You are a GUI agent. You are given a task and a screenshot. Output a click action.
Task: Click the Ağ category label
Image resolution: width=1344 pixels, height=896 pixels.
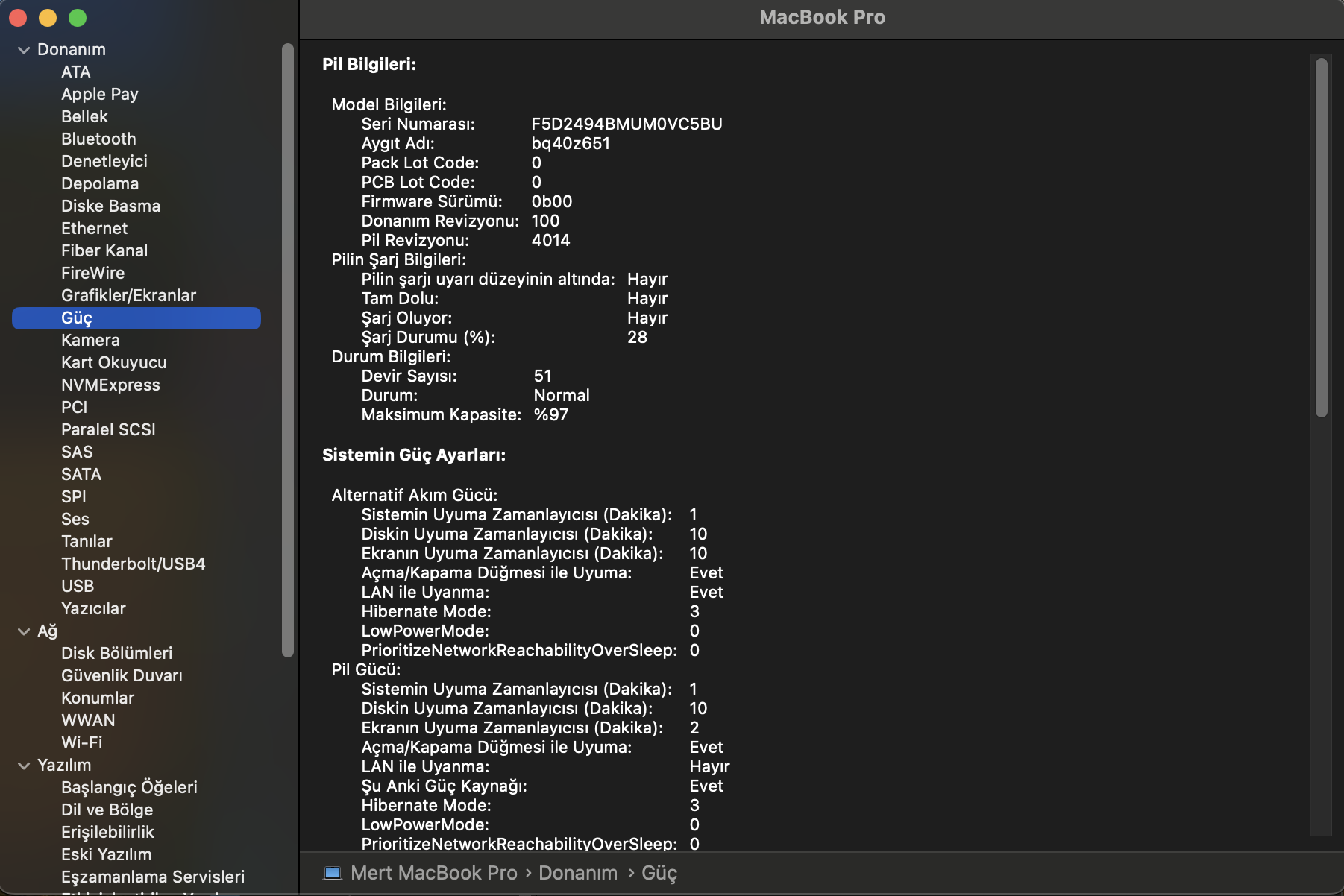(47, 631)
